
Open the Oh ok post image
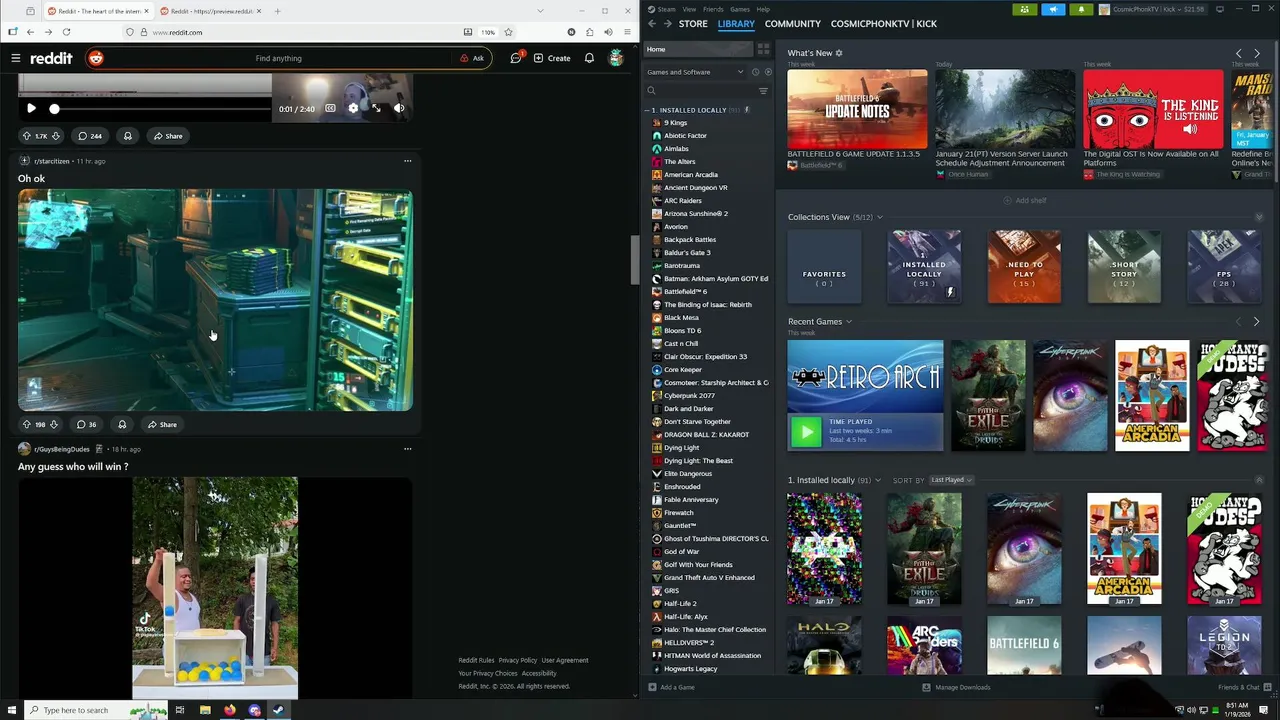point(215,300)
